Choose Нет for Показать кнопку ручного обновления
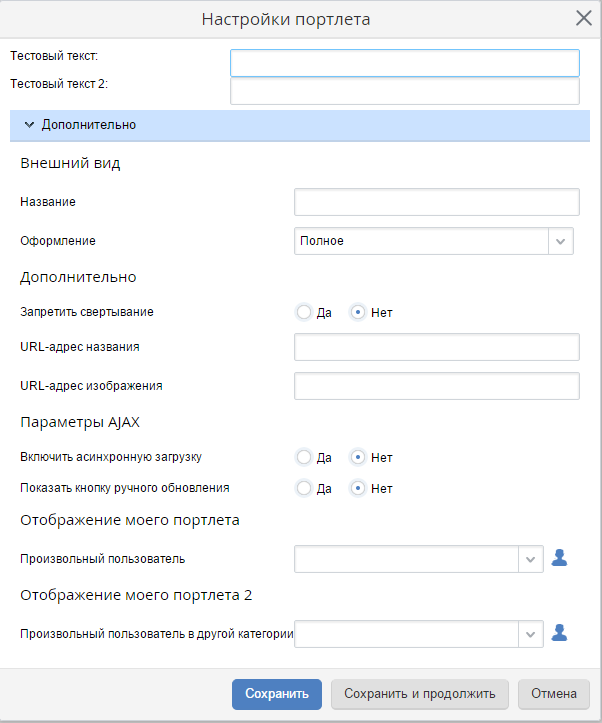The height and width of the screenshot is (723, 602). 358,489
